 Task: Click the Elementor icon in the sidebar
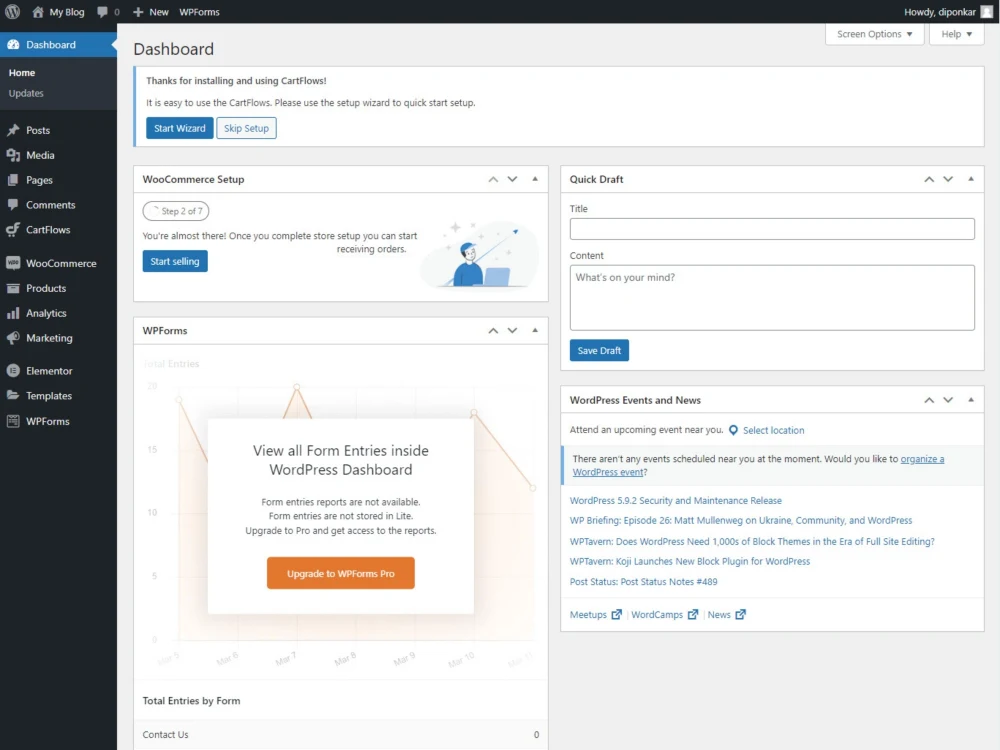(13, 371)
